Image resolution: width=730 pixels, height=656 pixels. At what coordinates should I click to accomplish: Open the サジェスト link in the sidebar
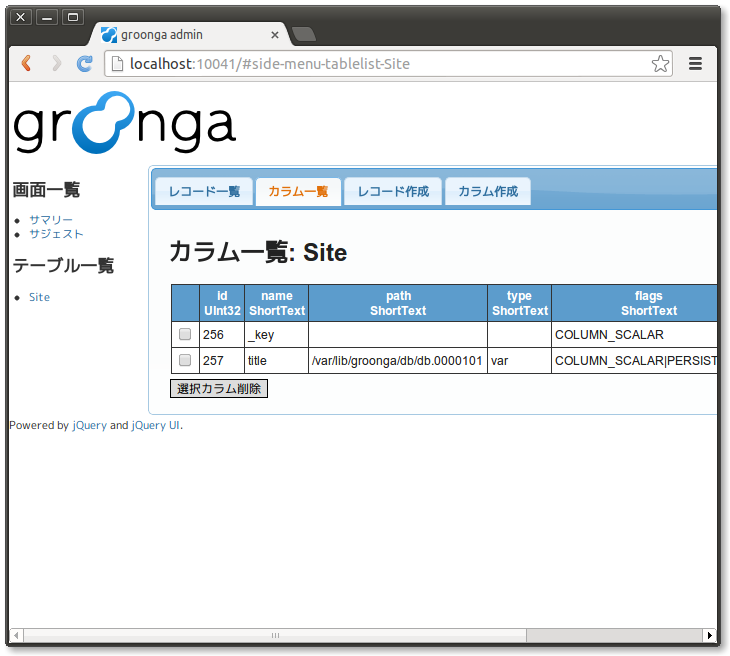click(56, 234)
